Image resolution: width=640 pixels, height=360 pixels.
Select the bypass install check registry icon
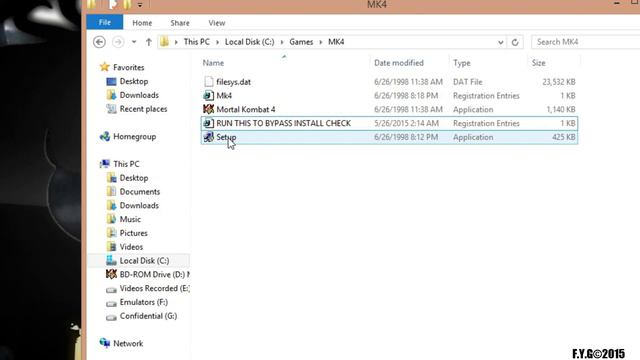point(208,123)
